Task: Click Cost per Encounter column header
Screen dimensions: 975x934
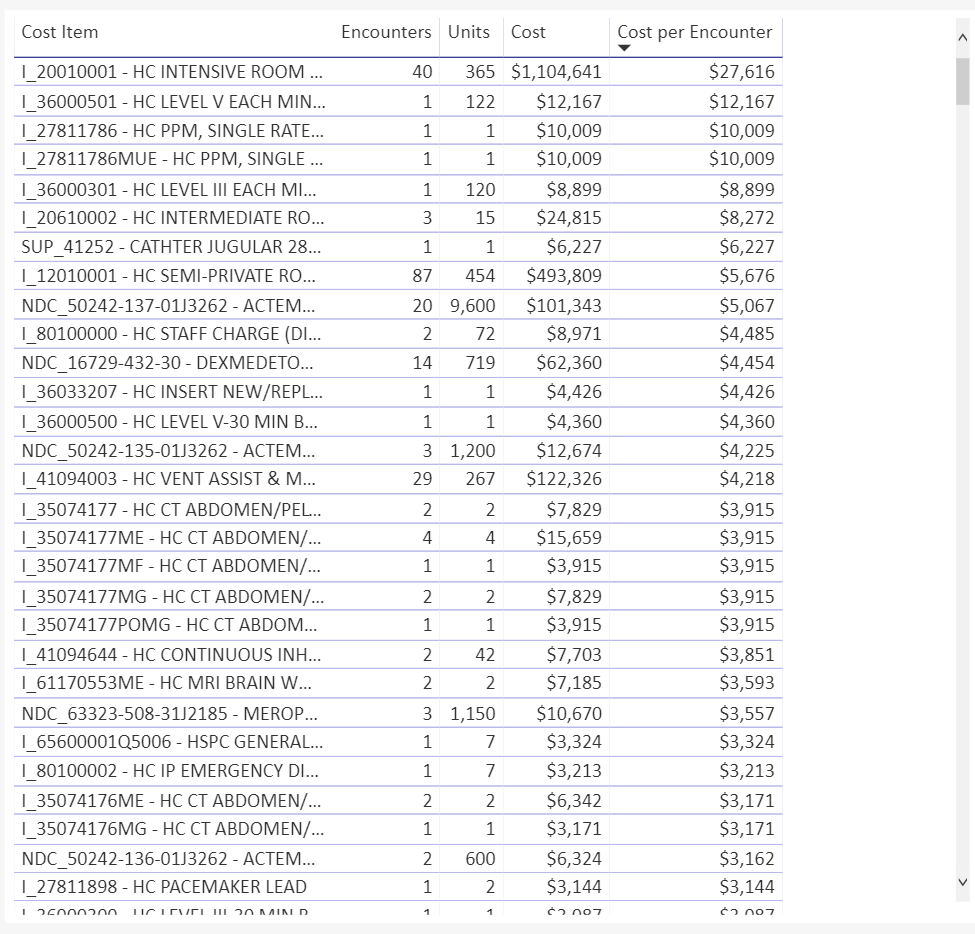Action: 695,32
